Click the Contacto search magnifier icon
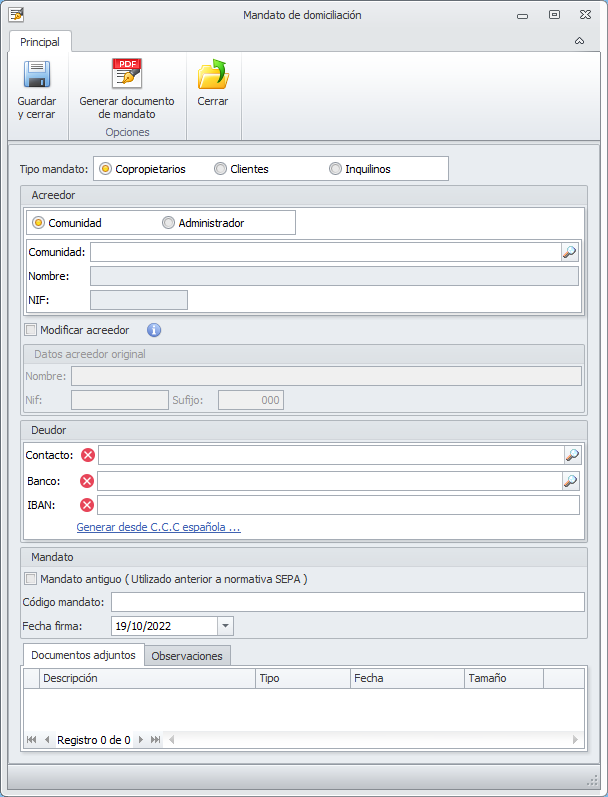The image size is (608, 797). [x=571, y=455]
